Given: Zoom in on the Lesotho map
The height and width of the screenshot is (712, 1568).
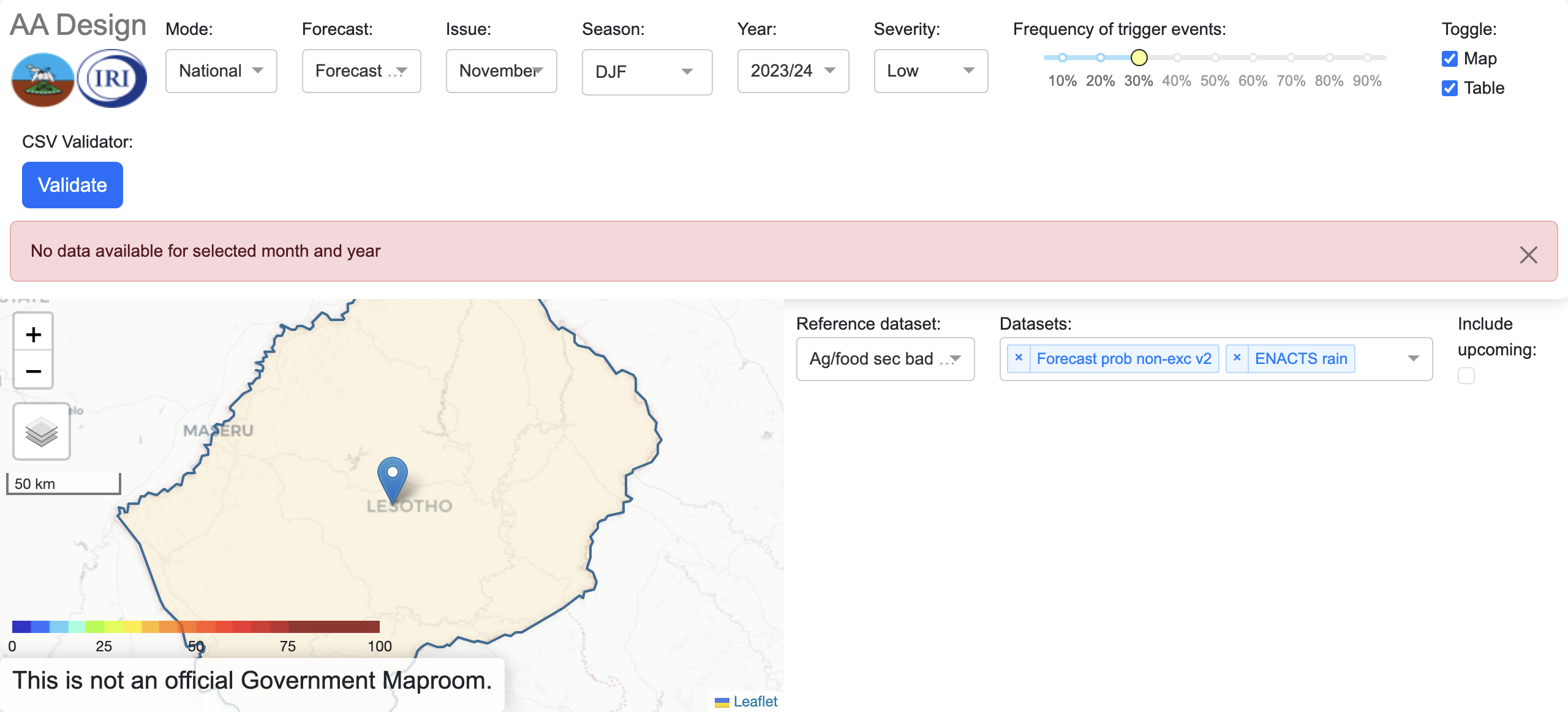Looking at the screenshot, I should [x=33, y=334].
